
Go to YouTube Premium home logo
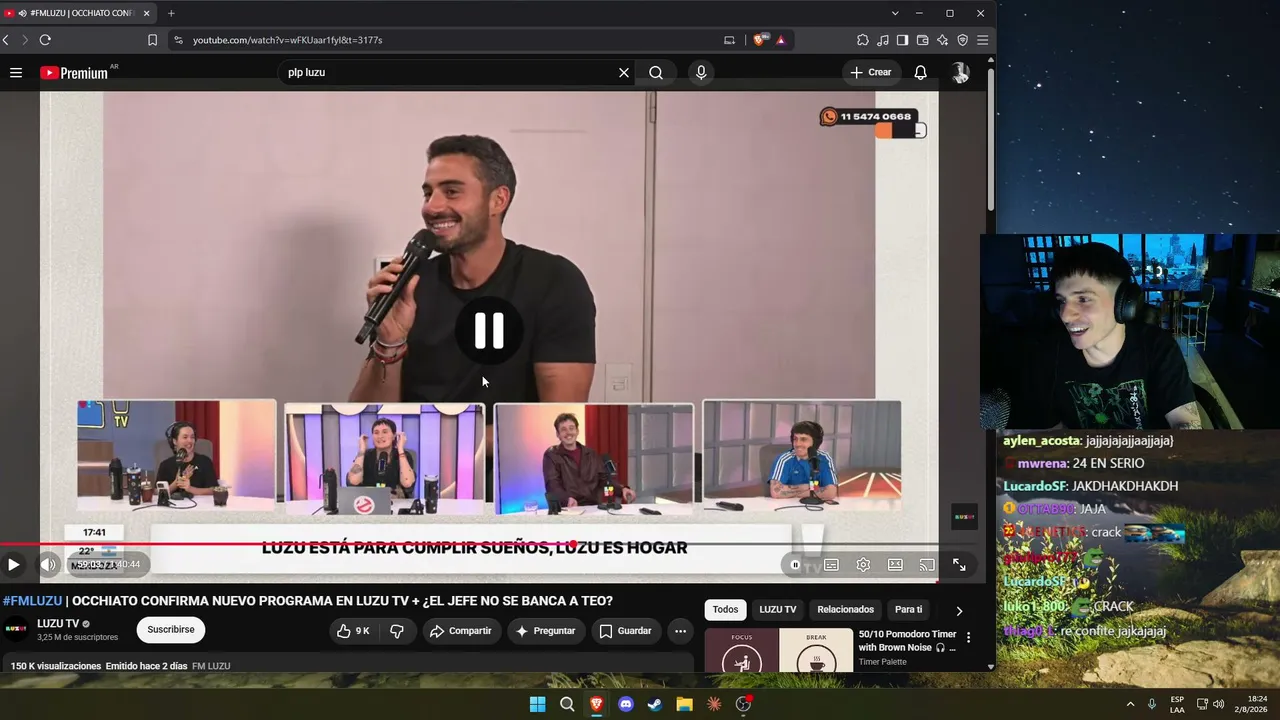click(74, 73)
